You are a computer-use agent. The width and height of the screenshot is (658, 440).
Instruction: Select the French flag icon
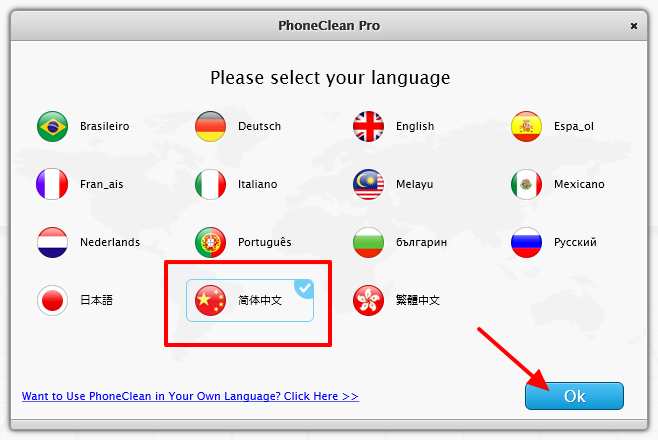[x=52, y=184]
